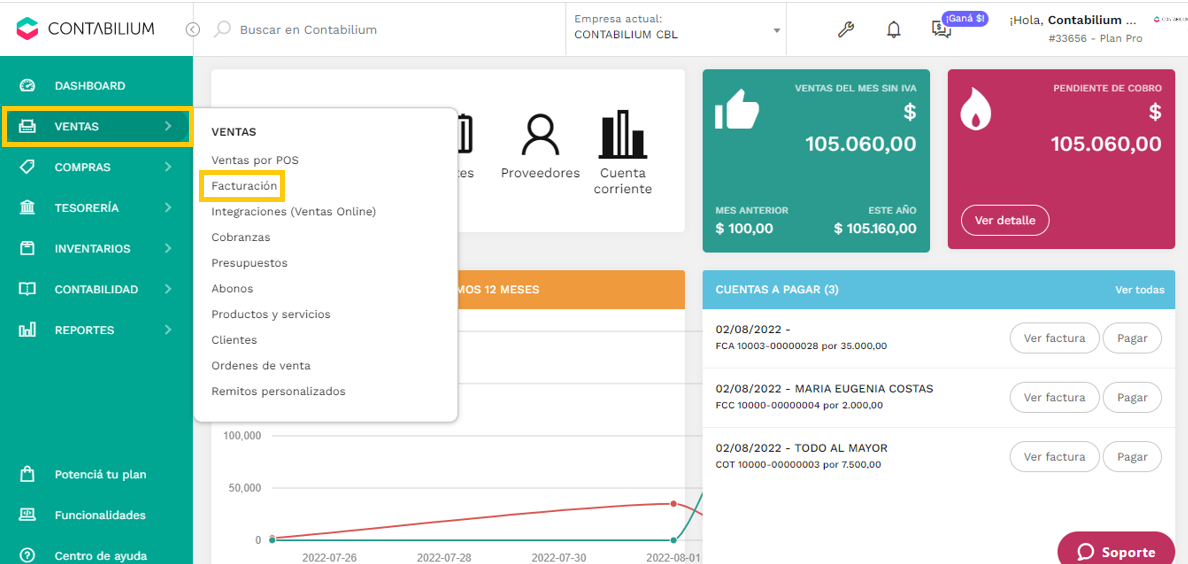The image size is (1188, 564).
Task: Select Presupuestos in the Ventas menu
Action: pos(249,263)
